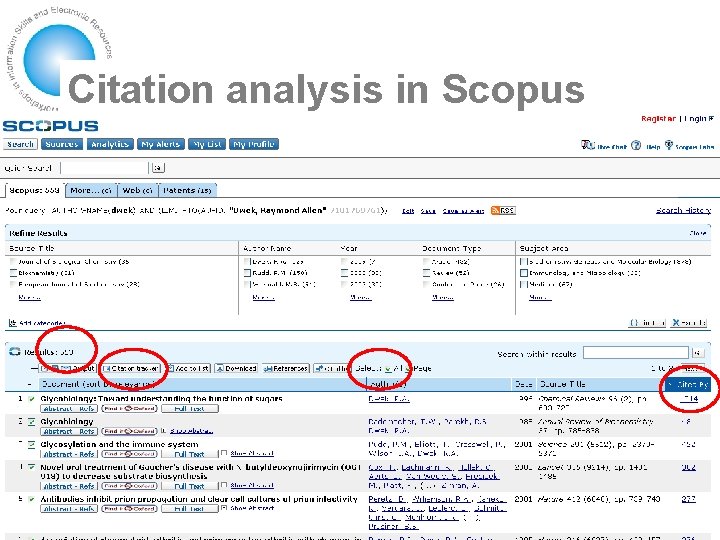720x540 pixels.
Task: Click the References button
Action: (286, 368)
